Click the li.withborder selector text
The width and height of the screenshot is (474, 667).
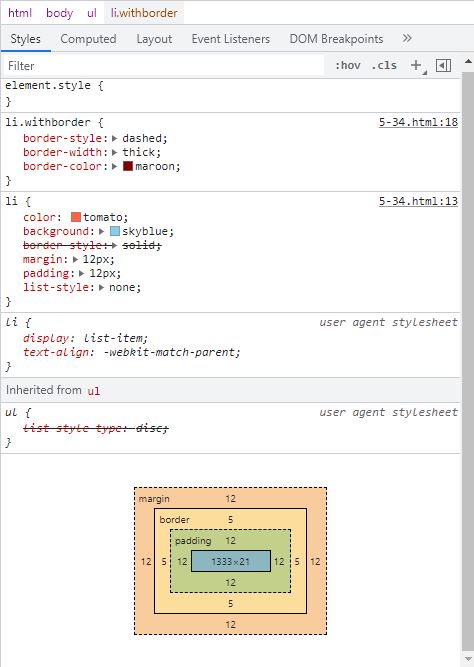[48, 122]
